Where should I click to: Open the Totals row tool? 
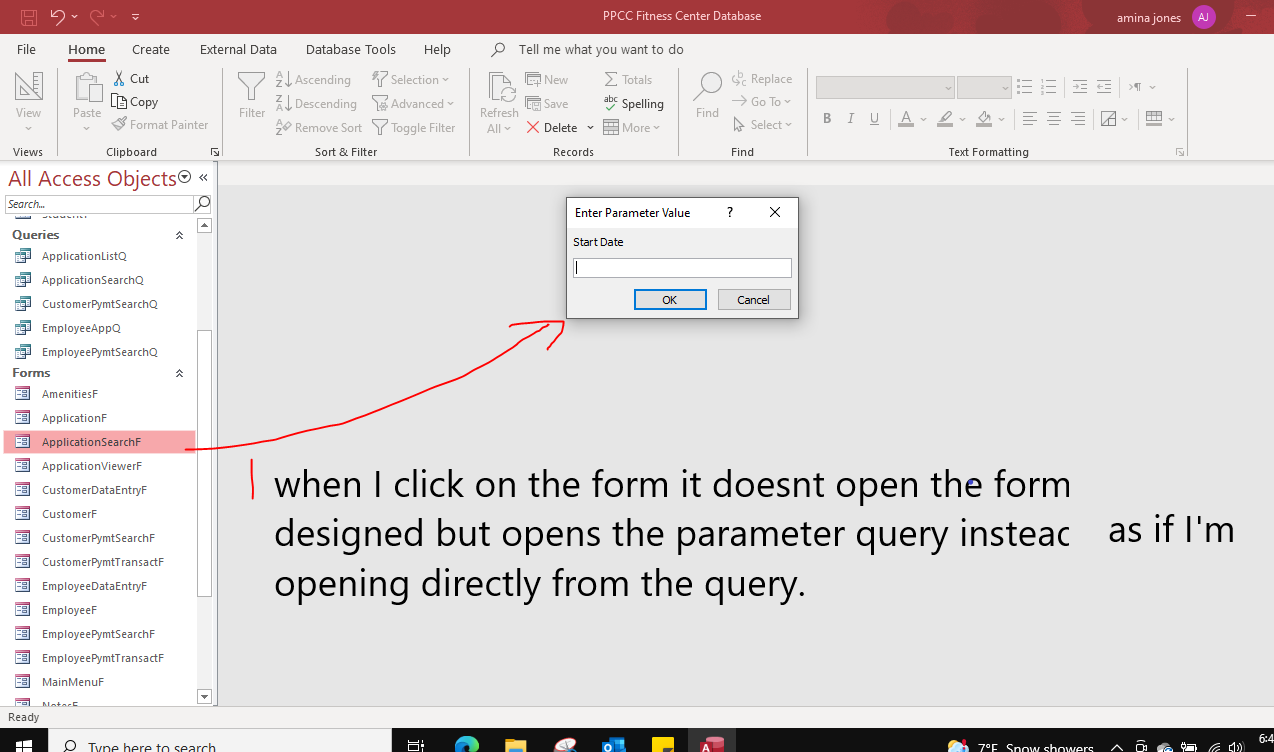628,79
